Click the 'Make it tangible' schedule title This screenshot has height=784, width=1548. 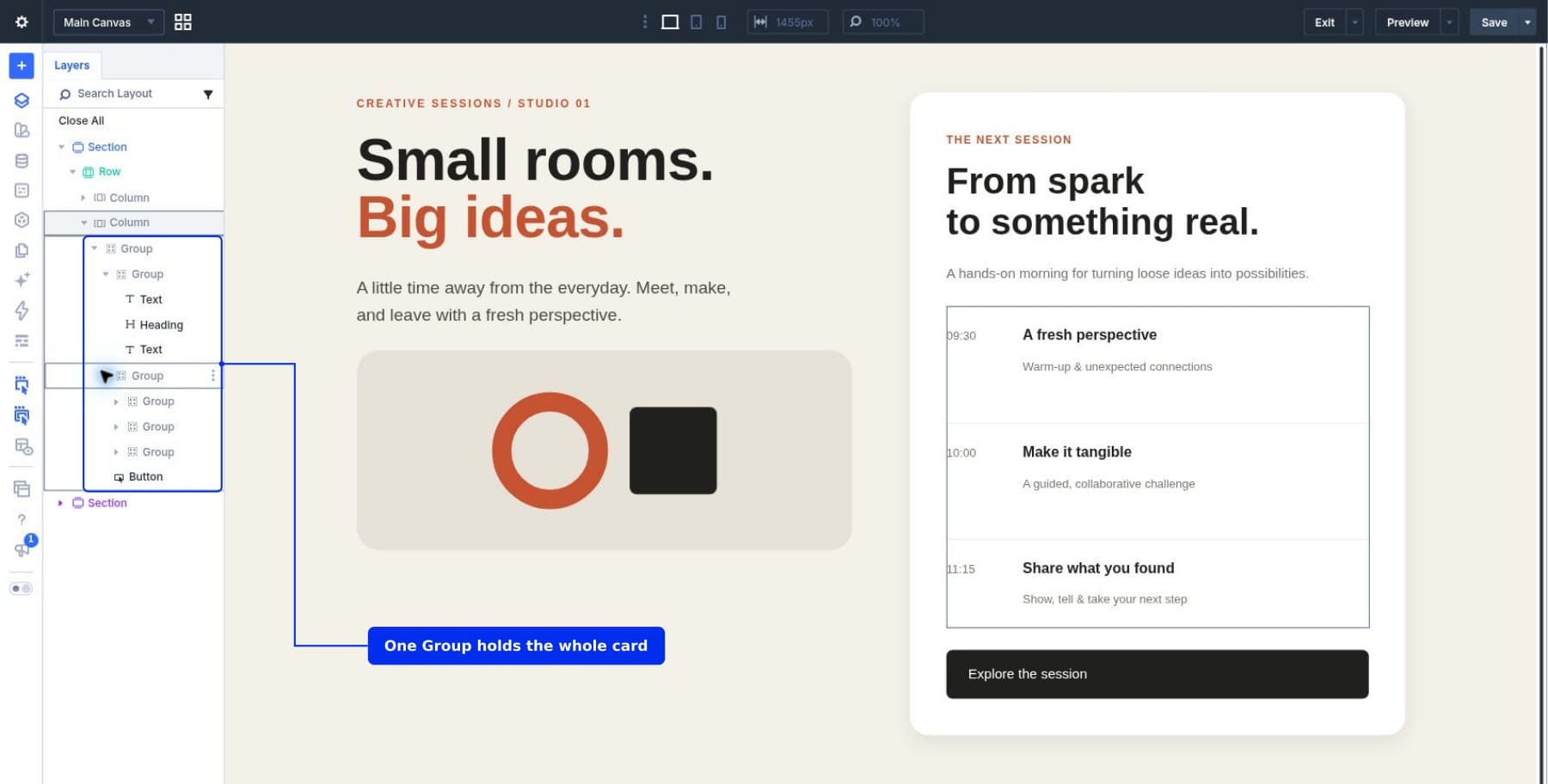[1077, 451]
